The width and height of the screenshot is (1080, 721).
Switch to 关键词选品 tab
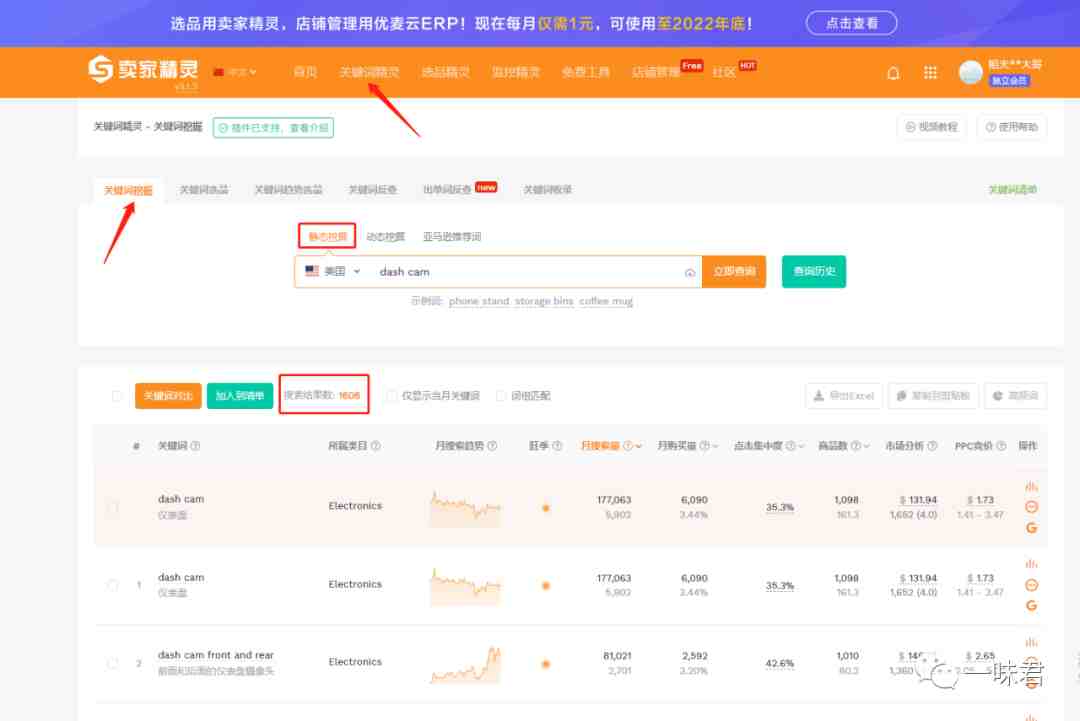[204, 189]
